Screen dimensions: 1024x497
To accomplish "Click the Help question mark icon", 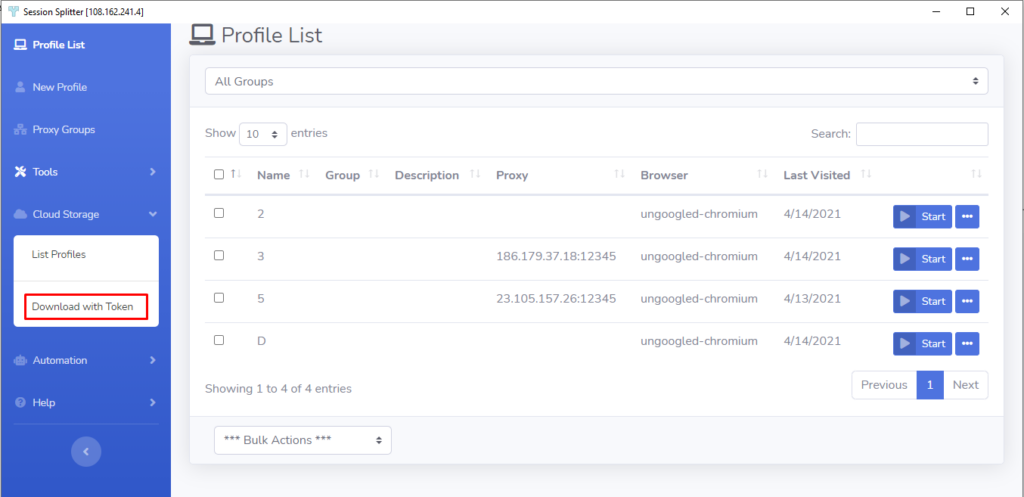I will tap(20, 402).
